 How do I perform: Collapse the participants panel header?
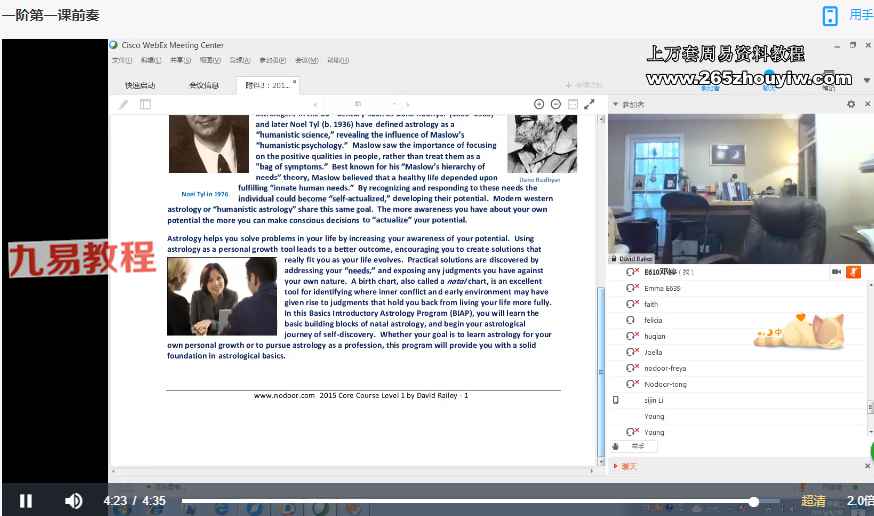point(615,104)
